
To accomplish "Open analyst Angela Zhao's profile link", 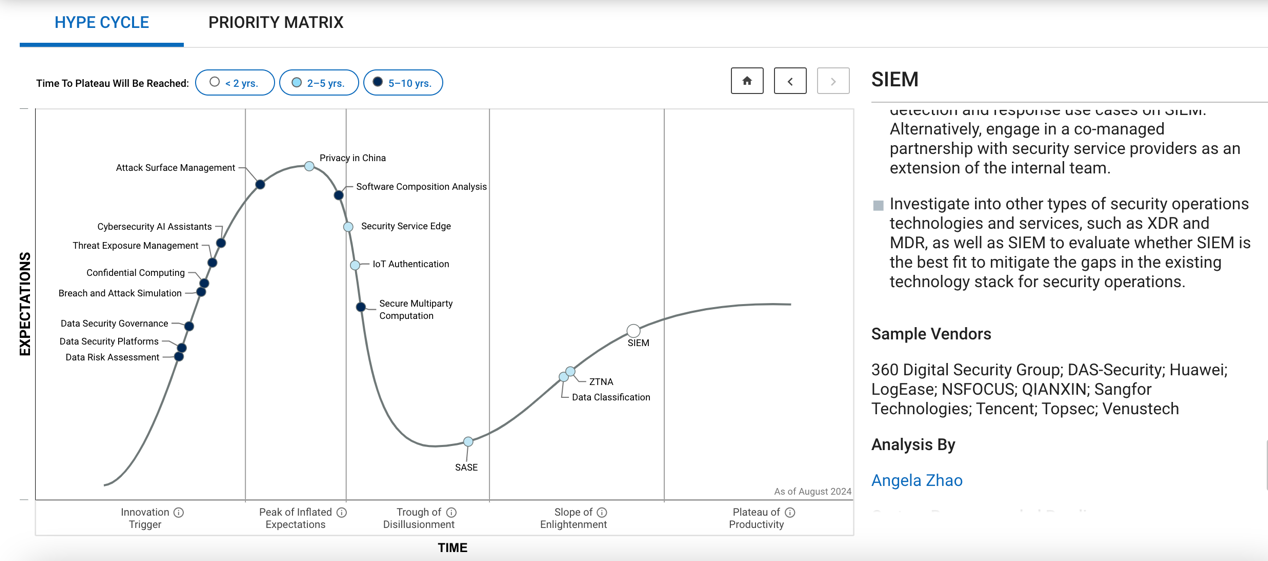I will point(917,480).
